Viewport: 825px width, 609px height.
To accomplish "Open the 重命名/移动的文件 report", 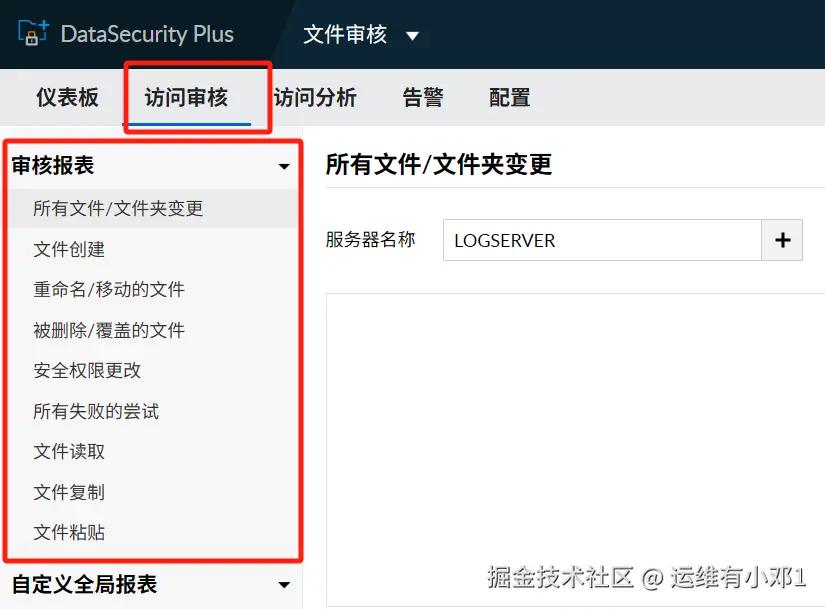I will [x=109, y=289].
